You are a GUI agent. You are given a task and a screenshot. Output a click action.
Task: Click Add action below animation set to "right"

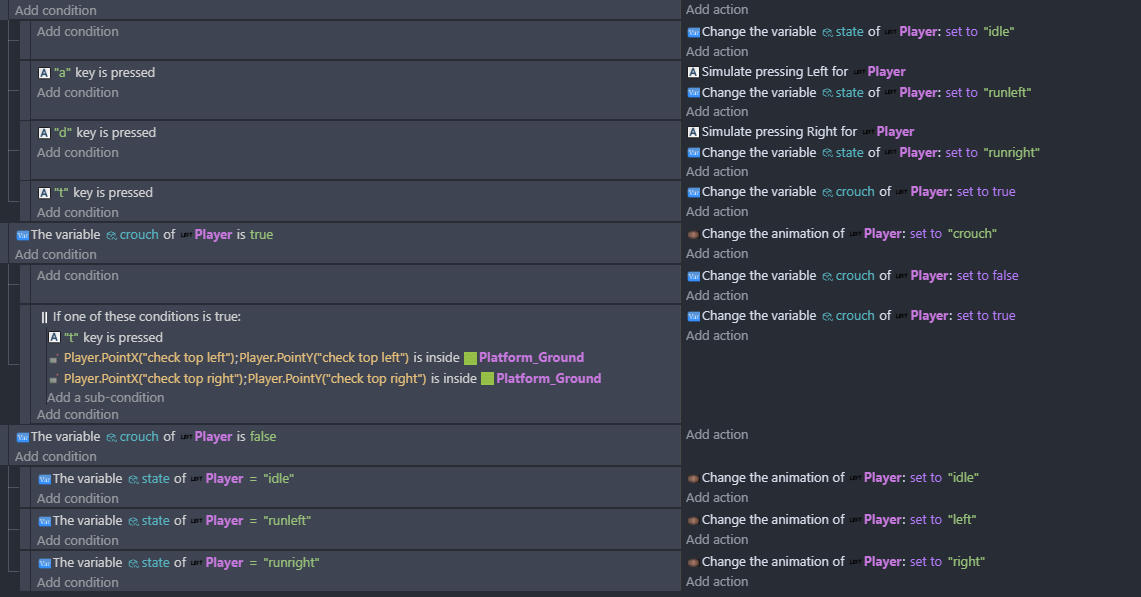[x=716, y=581]
